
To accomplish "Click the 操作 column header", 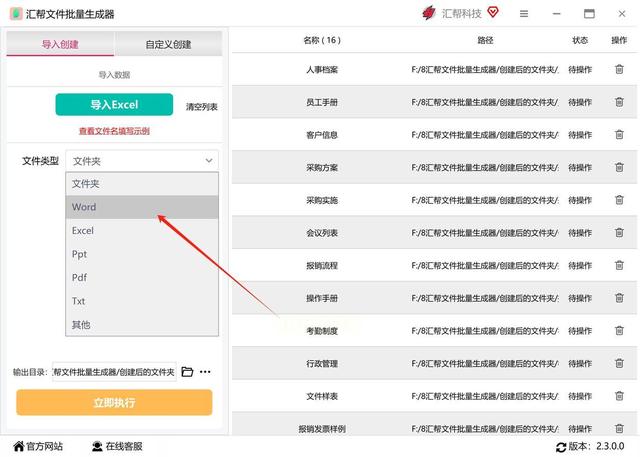I will click(619, 40).
